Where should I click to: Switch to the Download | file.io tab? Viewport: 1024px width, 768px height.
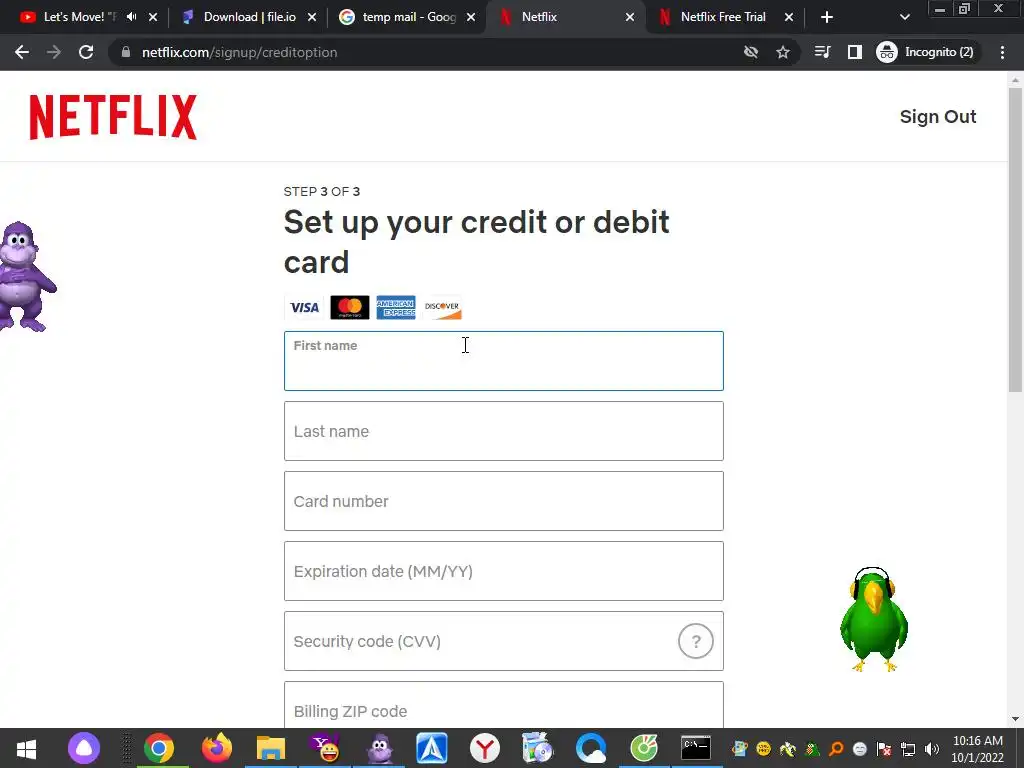[249, 17]
